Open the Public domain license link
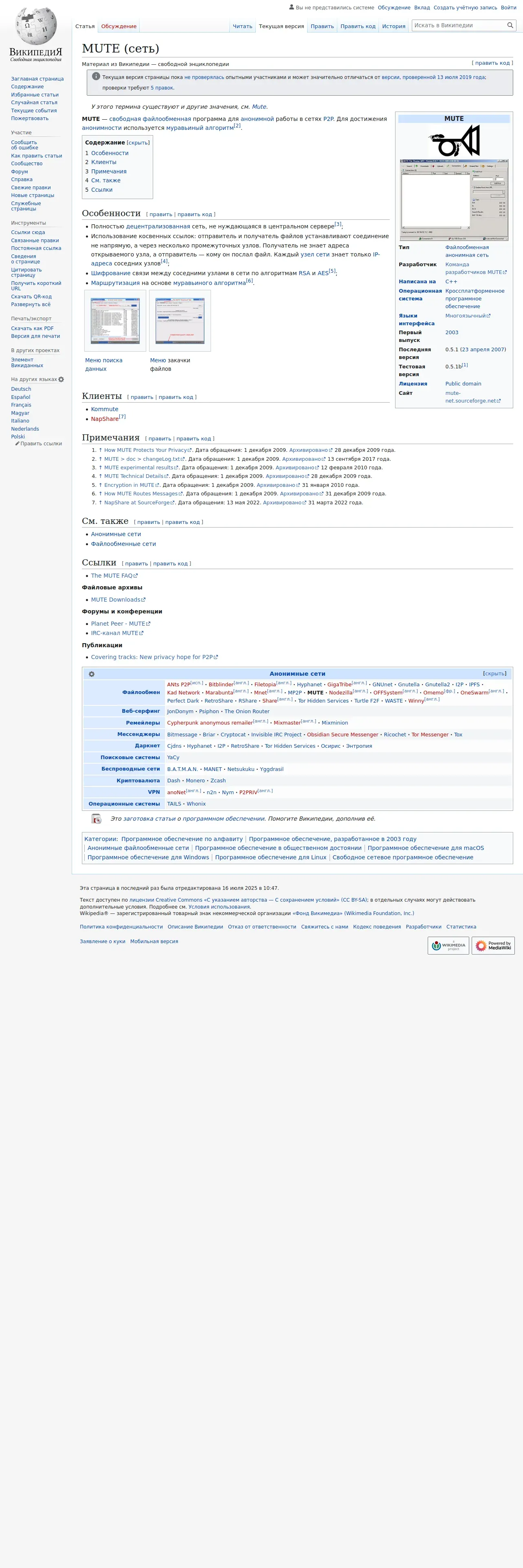Screen dimensions: 523x1568 coord(464,384)
